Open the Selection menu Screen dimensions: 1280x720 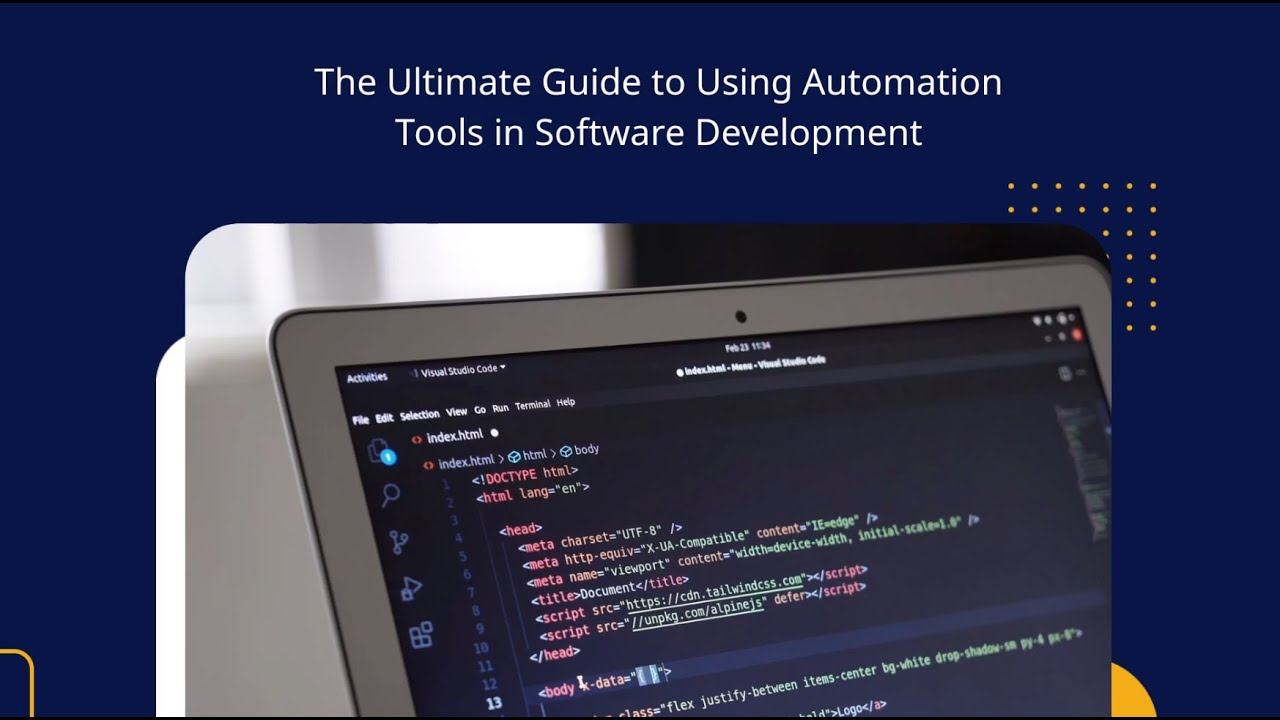[420, 415]
